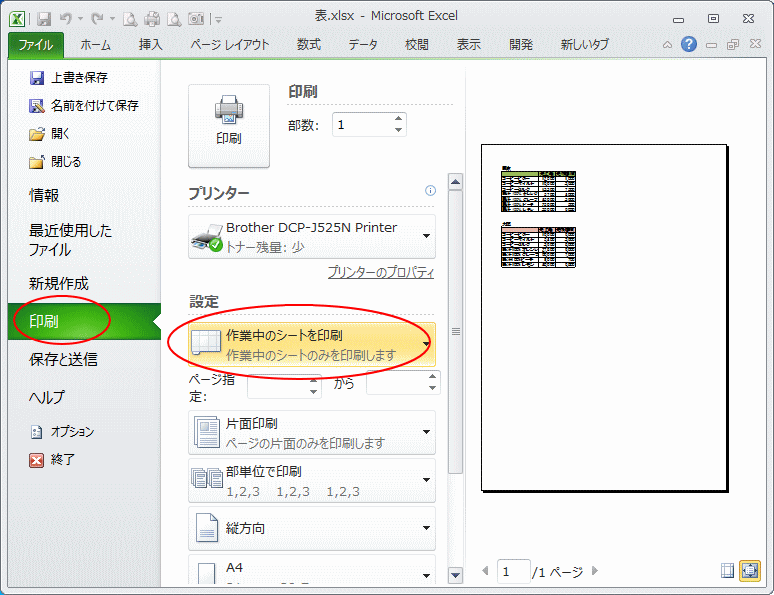
Task: Open the データ tab
Action: [363, 45]
